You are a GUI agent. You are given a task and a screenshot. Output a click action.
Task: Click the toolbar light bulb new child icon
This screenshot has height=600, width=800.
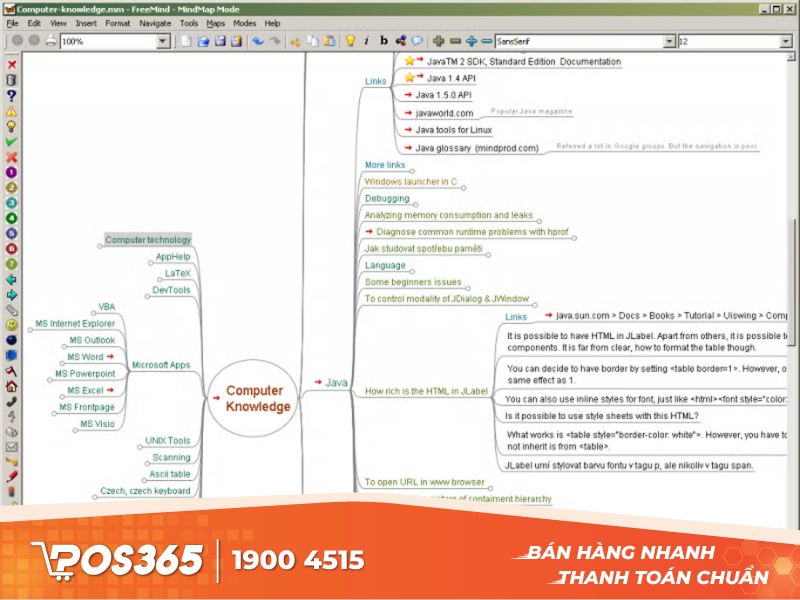click(x=350, y=41)
